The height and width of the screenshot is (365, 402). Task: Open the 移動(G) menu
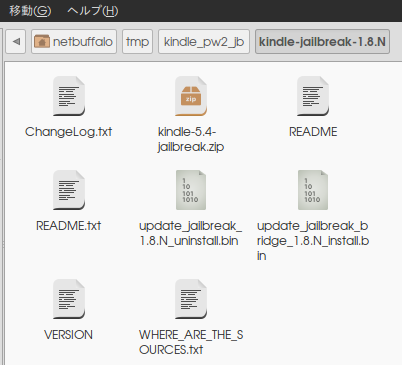point(30,11)
